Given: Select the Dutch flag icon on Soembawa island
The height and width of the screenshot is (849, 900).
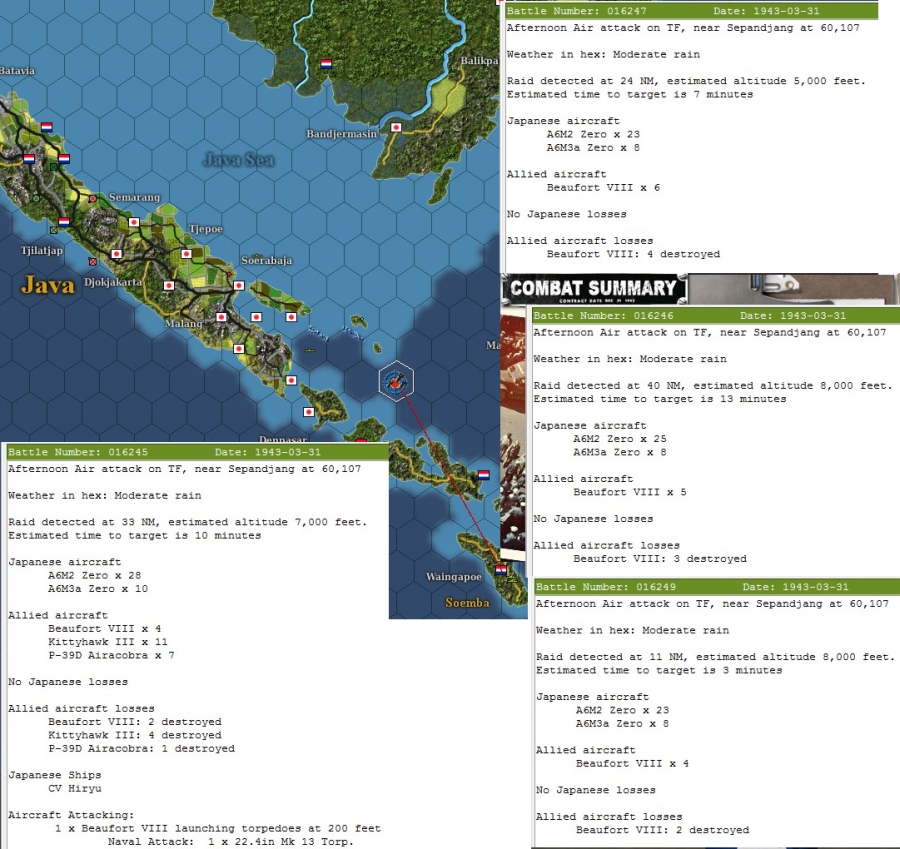Looking at the screenshot, I should click(483, 476).
